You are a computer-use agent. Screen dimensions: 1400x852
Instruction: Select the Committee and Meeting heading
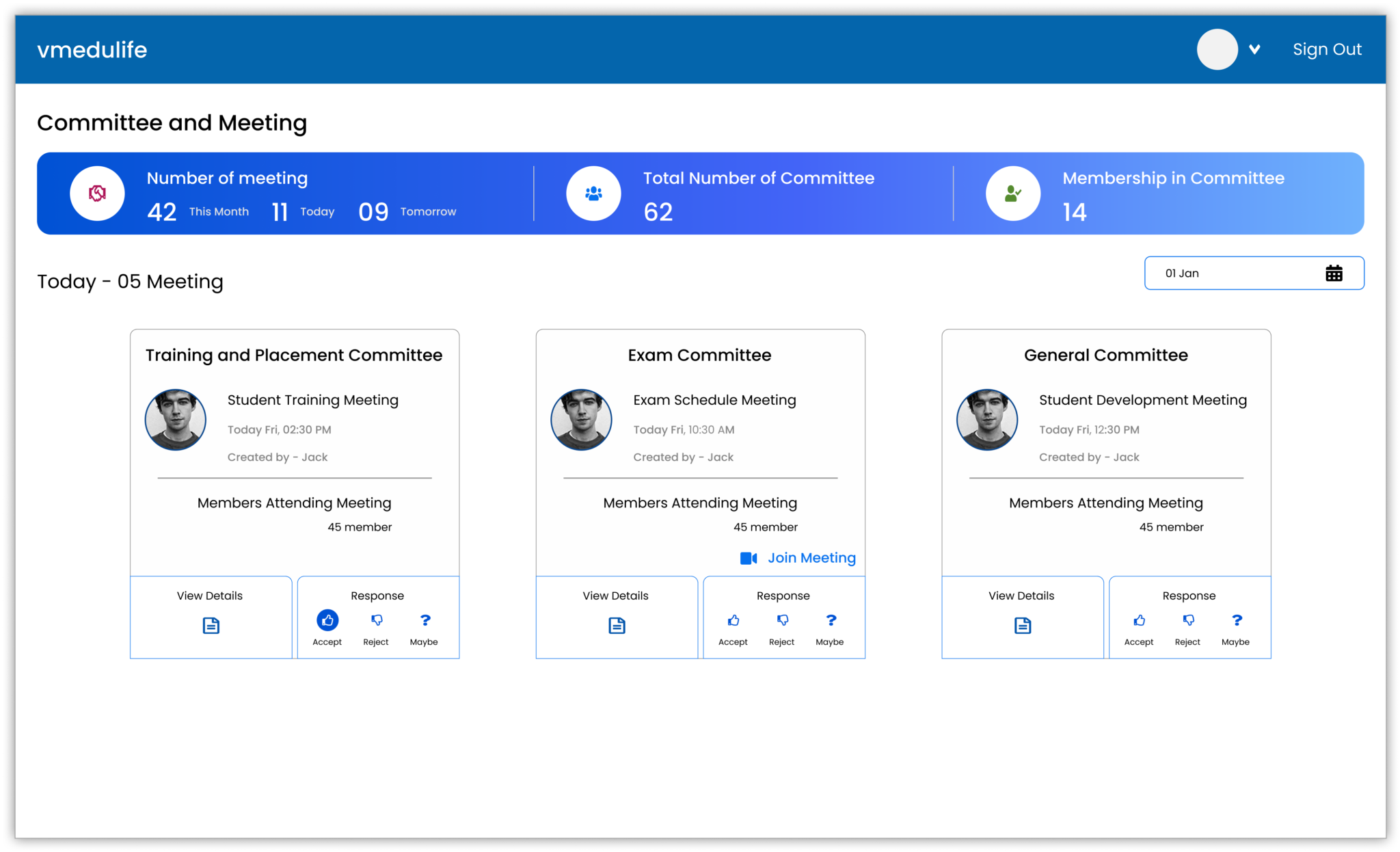point(172,123)
